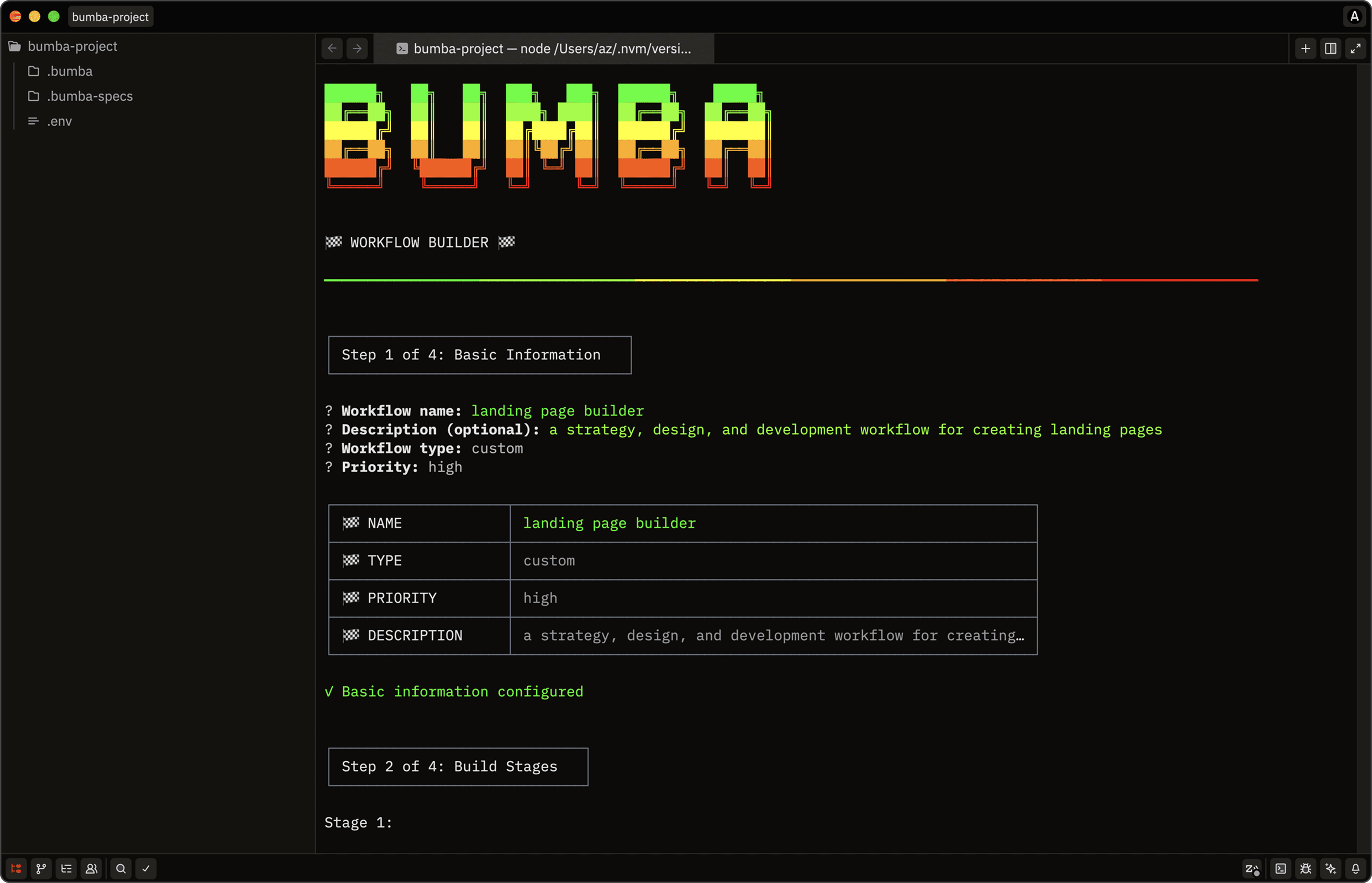The image size is (1372, 883).
Task: Click the edit prediction Z icon
Action: (x=1252, y=868)
